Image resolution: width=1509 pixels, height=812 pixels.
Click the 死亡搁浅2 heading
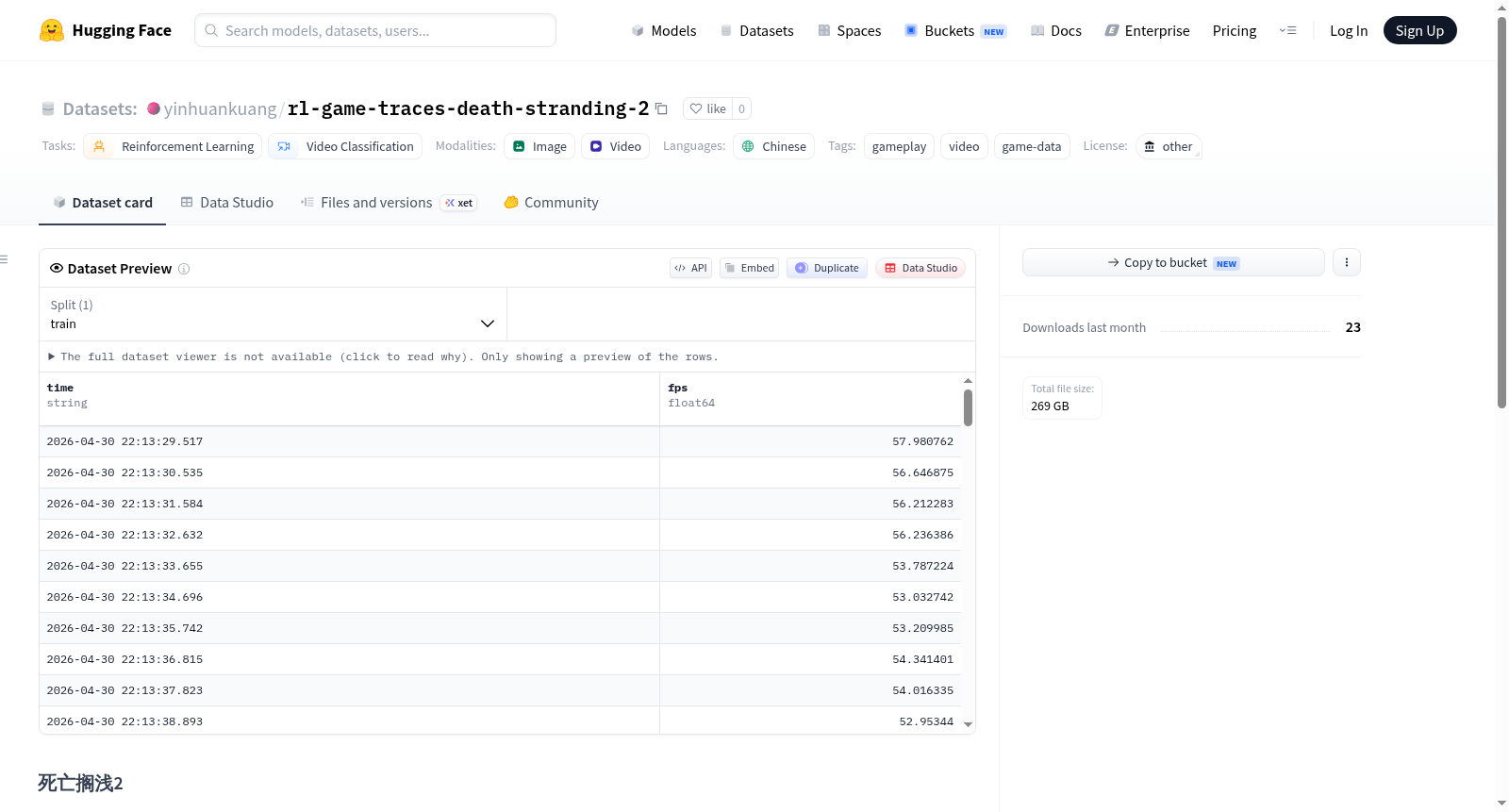point(80,784)
